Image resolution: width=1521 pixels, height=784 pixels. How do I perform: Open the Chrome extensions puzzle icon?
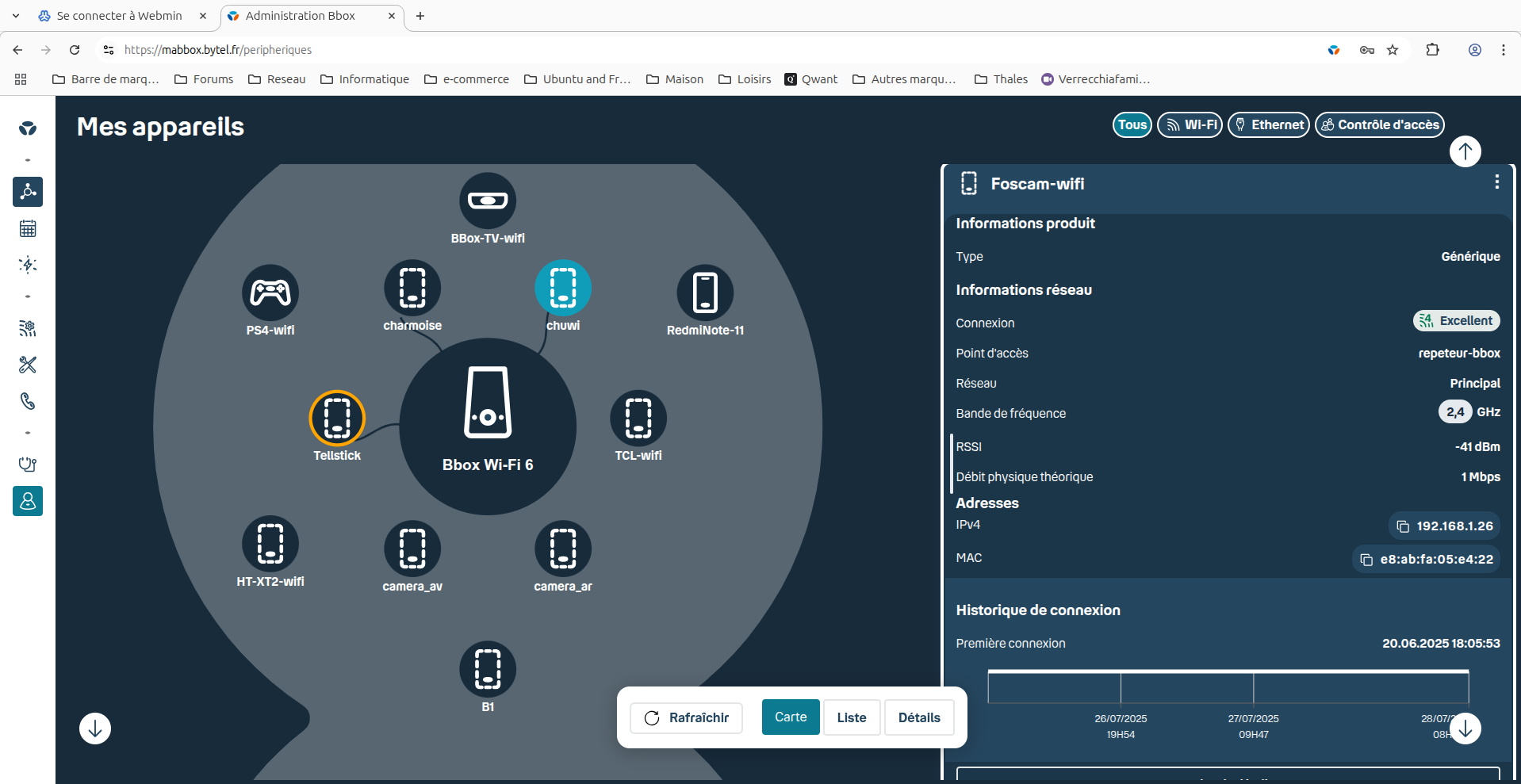1432,50
